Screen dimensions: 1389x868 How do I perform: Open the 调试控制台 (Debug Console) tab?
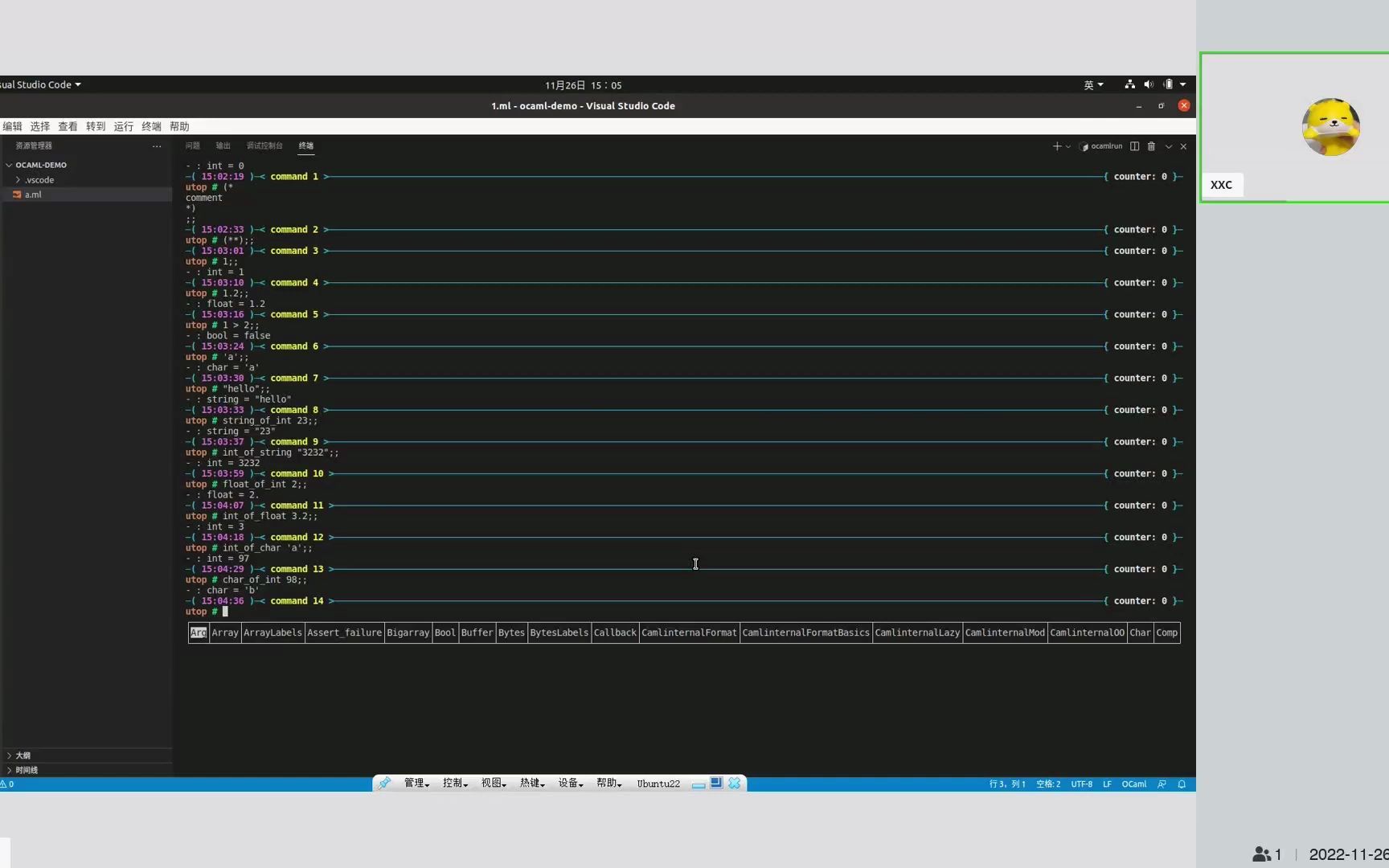click(264, 145)
